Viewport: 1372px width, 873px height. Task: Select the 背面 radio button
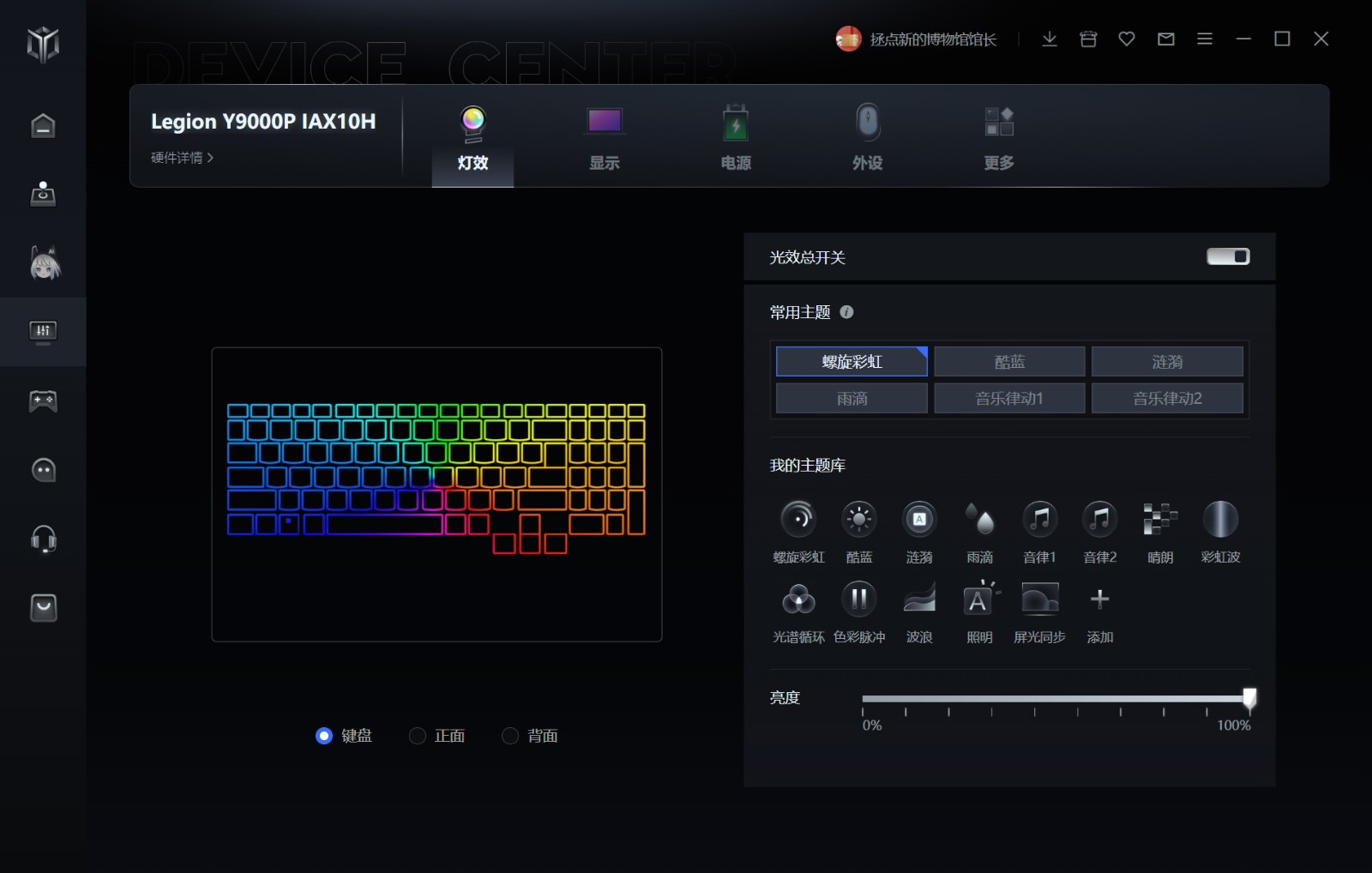point(510,736)
